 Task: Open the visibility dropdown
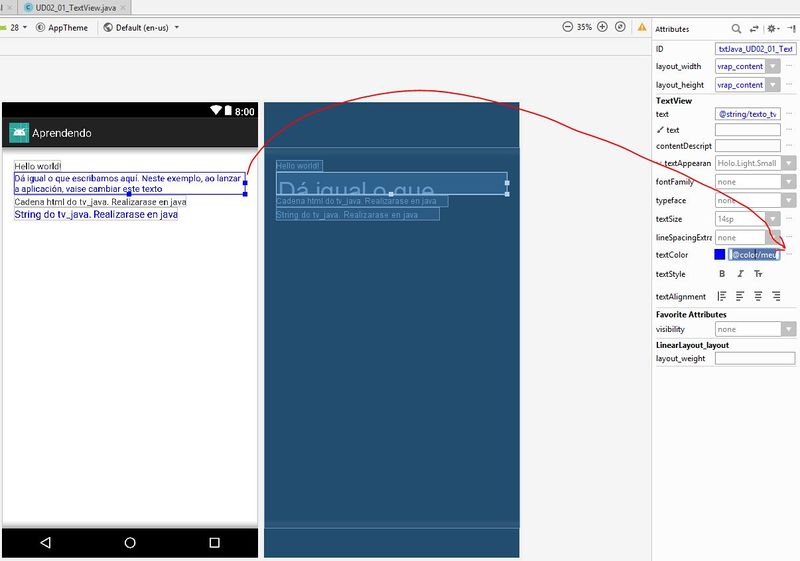755,329
